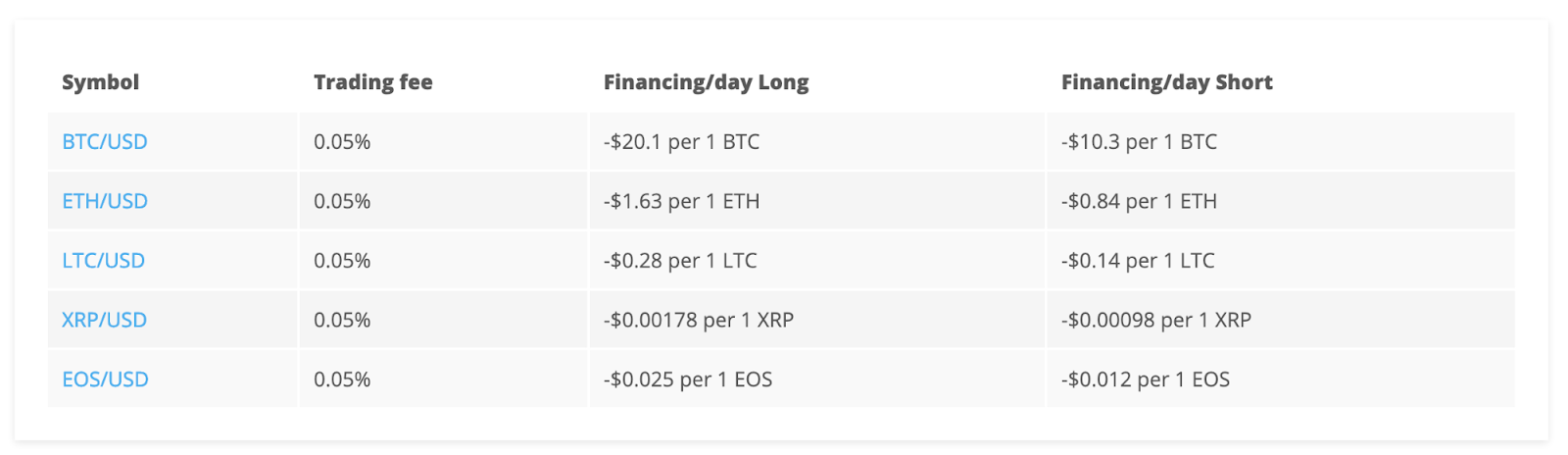The height and width of the screenshot is (455, 1568).
Task: Click the -$10.3 per 1 BTC cell
Action: pos(1139,141)
